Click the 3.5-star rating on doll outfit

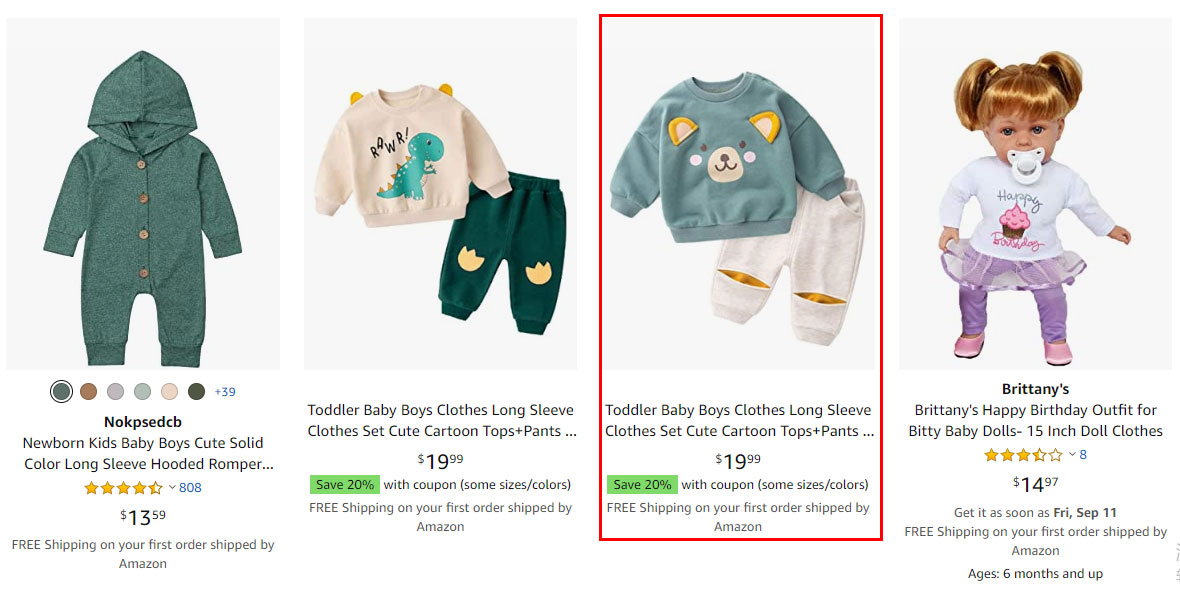click(x=1023, y=455)
